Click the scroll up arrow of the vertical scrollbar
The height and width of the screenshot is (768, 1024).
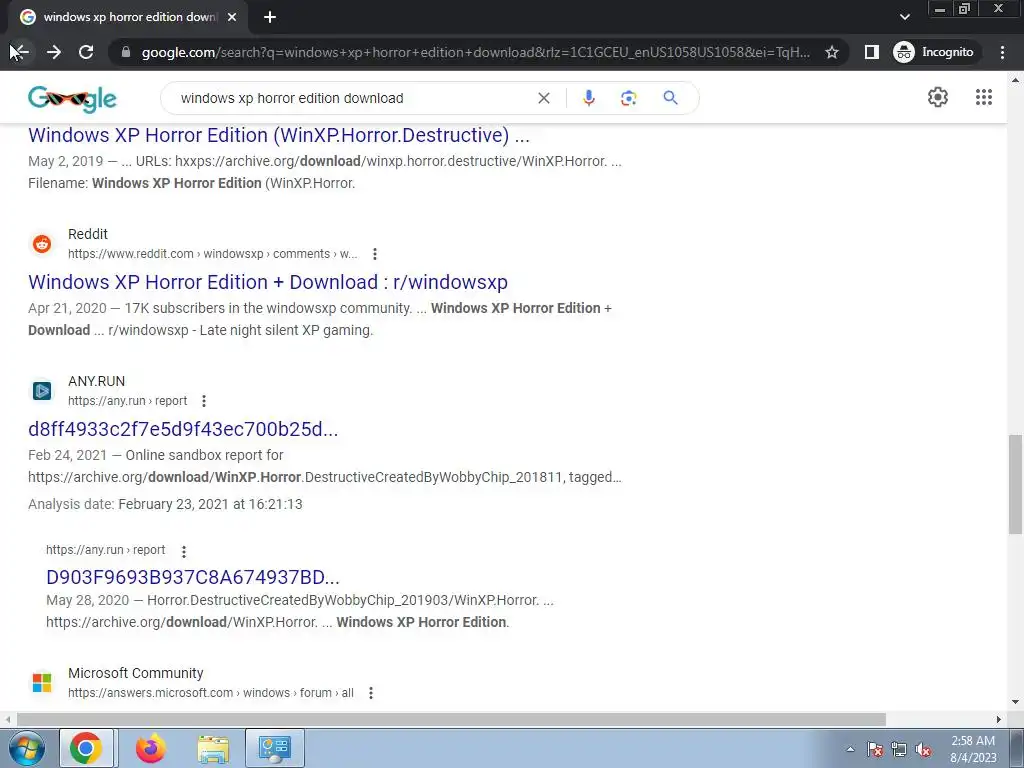point(1015,80)
